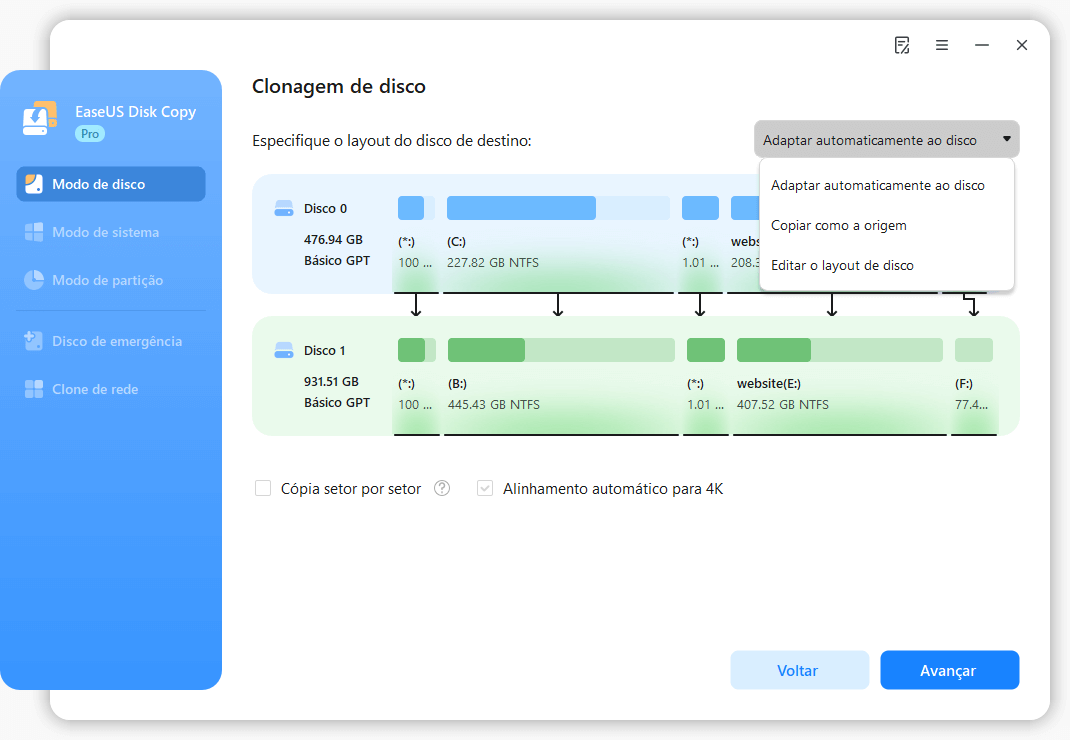Viewport: 1070px width, 740px height.
Task: Enable the Cópia setor por setor checkbox
Action: coord(263,489)
